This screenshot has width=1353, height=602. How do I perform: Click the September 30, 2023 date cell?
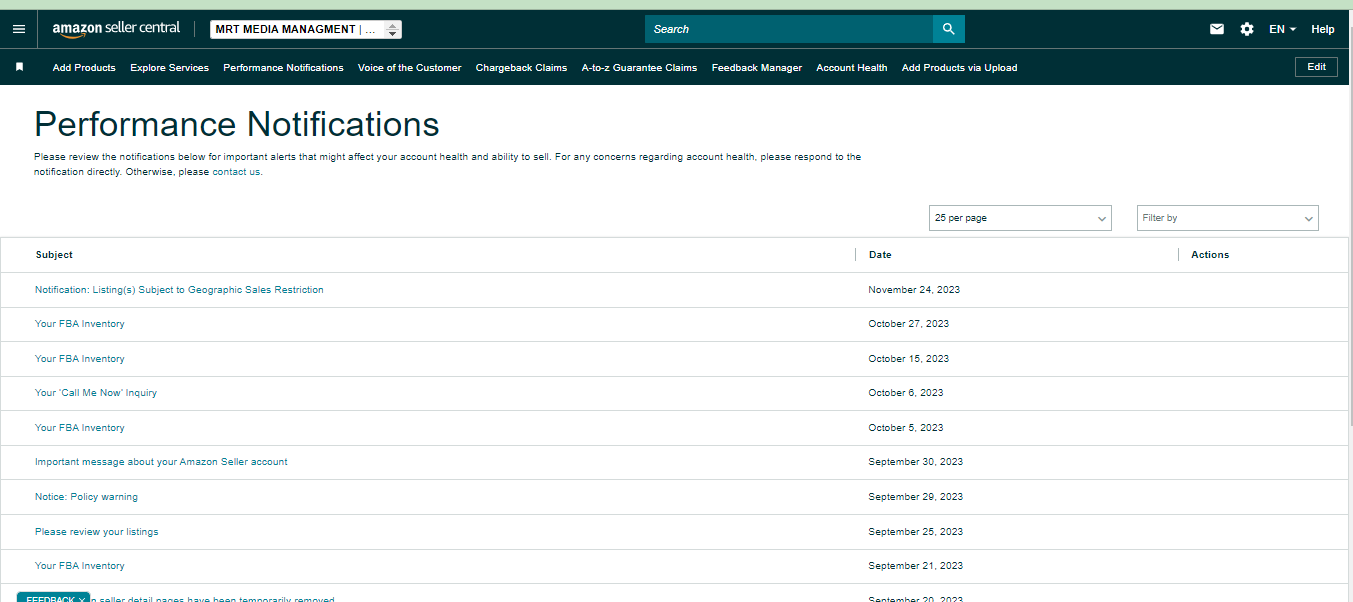tap(915, 462)
